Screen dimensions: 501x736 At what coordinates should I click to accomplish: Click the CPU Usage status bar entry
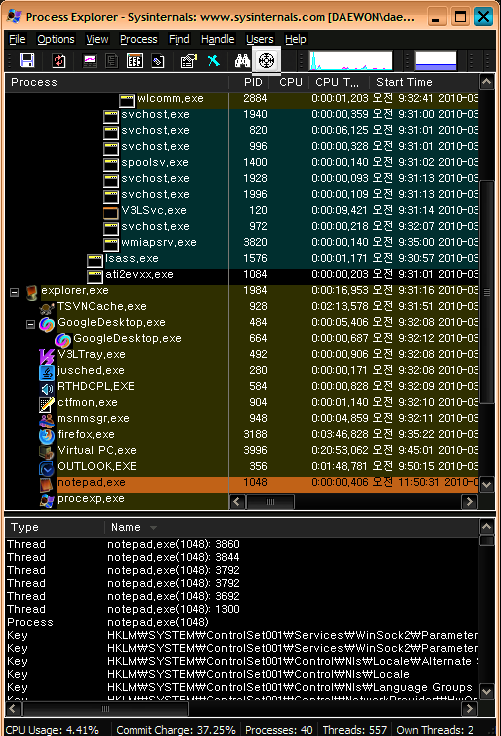coord(53,730)
